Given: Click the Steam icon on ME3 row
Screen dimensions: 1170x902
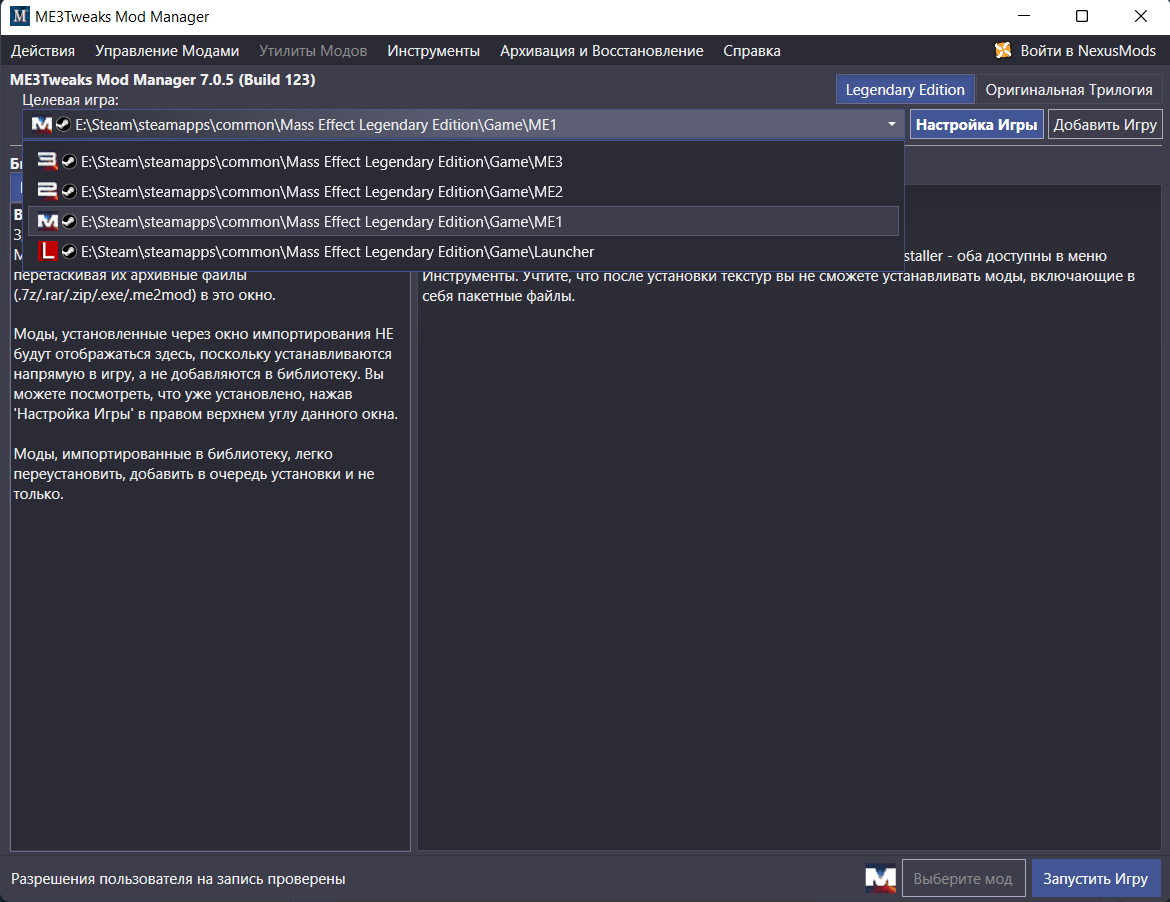Looking at the screenshot, I should [69, 162].
